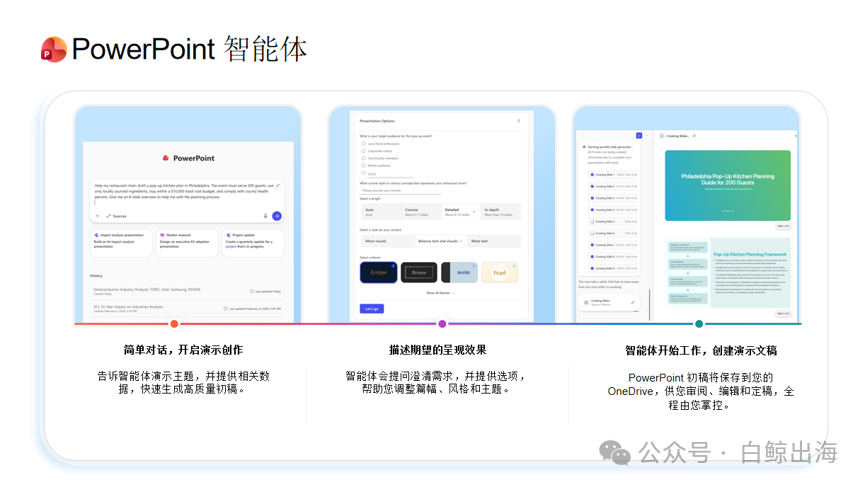Image resolution: width=865 pixels, height=487 pixels.
Task: Click the Creating Slide 5 progress row
Action: (613, 221)
